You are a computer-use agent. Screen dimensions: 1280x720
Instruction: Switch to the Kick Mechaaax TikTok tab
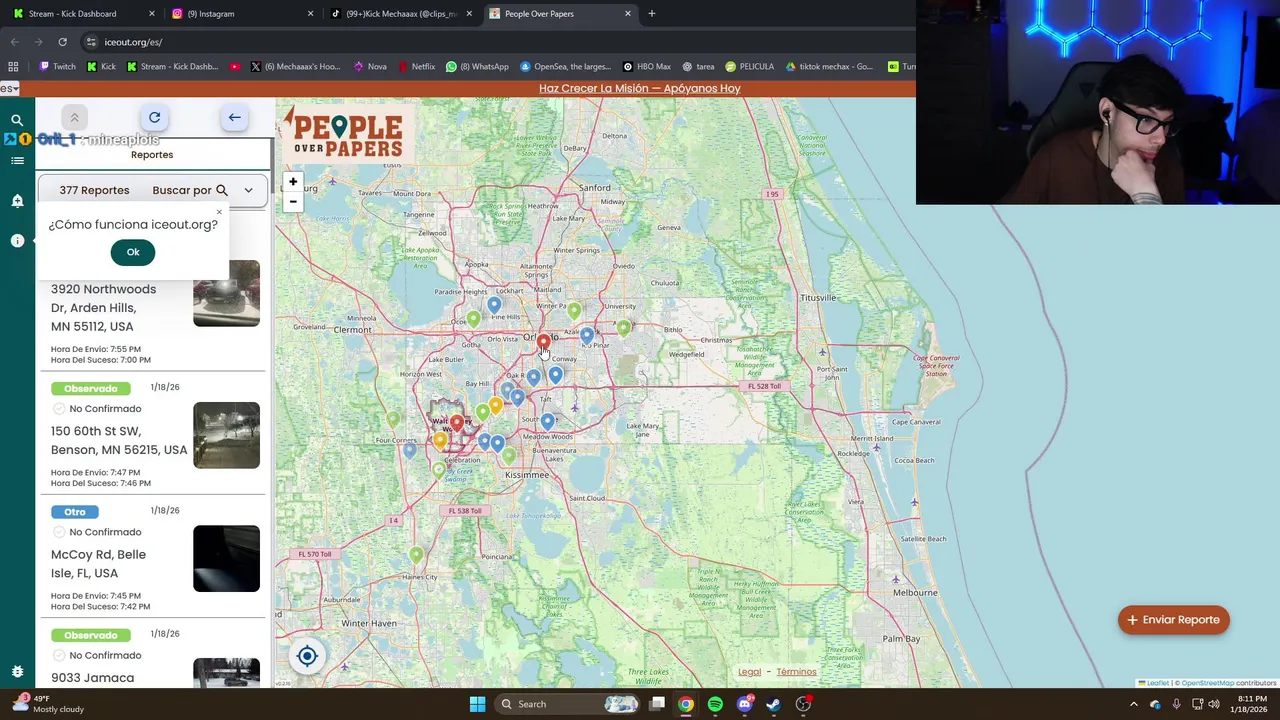(400, 14)
